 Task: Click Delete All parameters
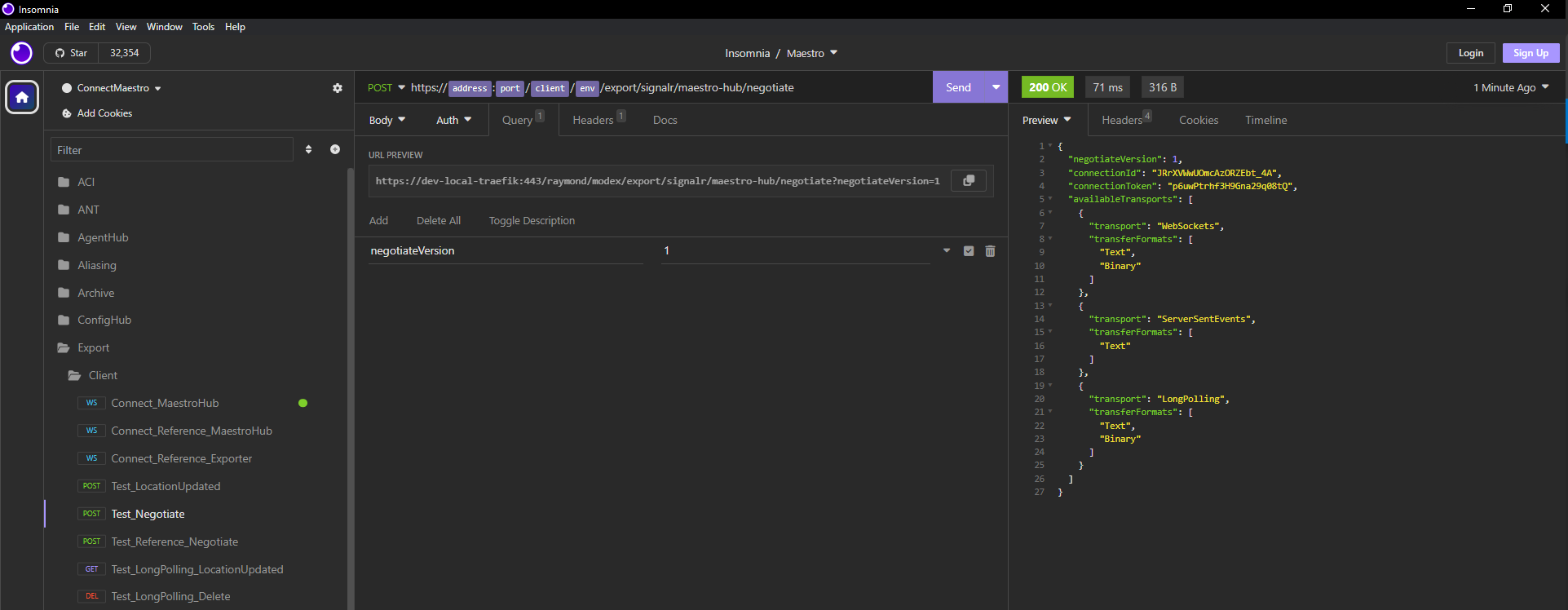[x=439, y=221]
